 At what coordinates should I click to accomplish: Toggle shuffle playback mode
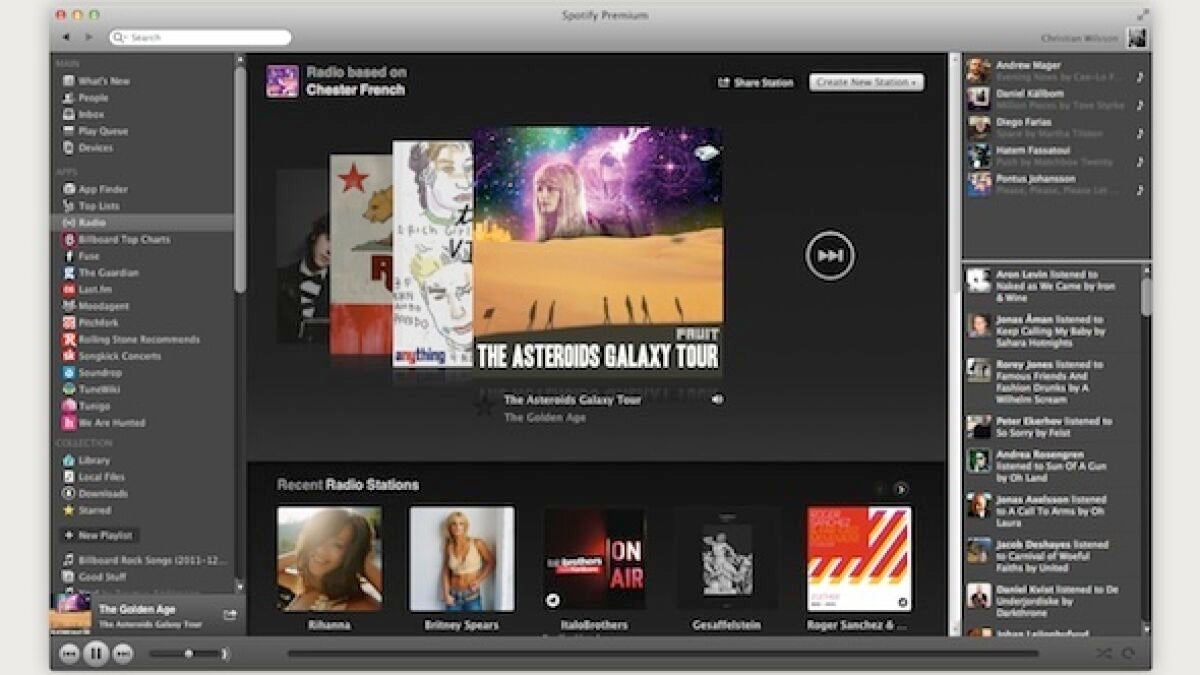click(1102, 654)
